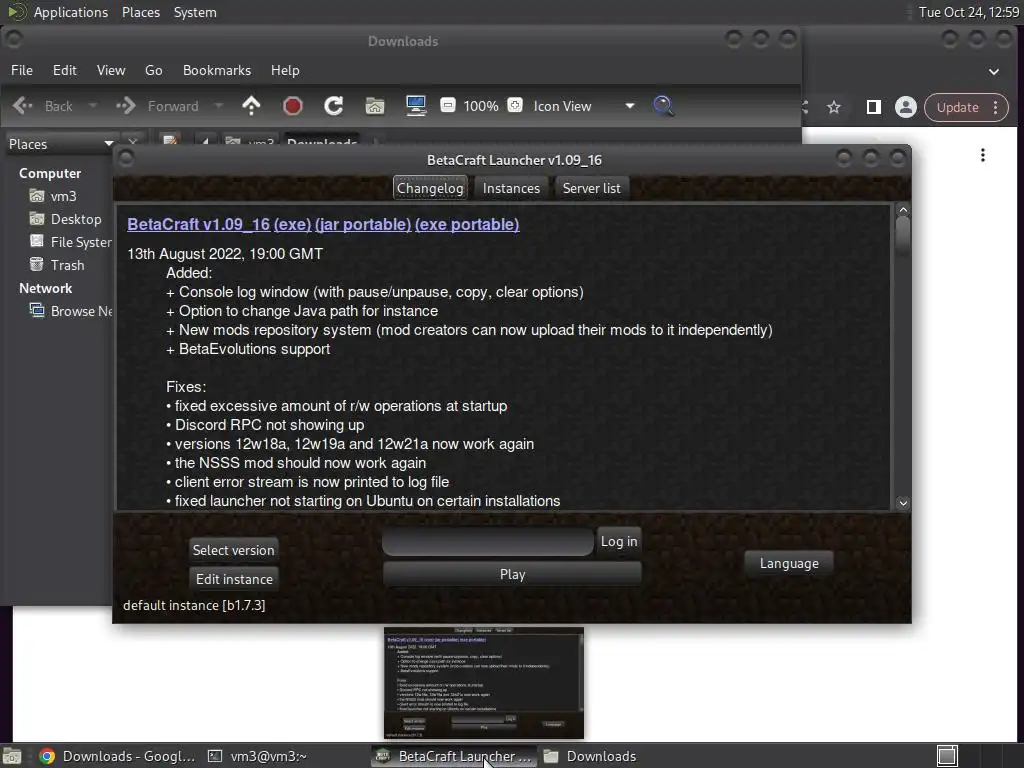
Task: Click the Chrome Update kebab menu icon
Action: [995, 107]
